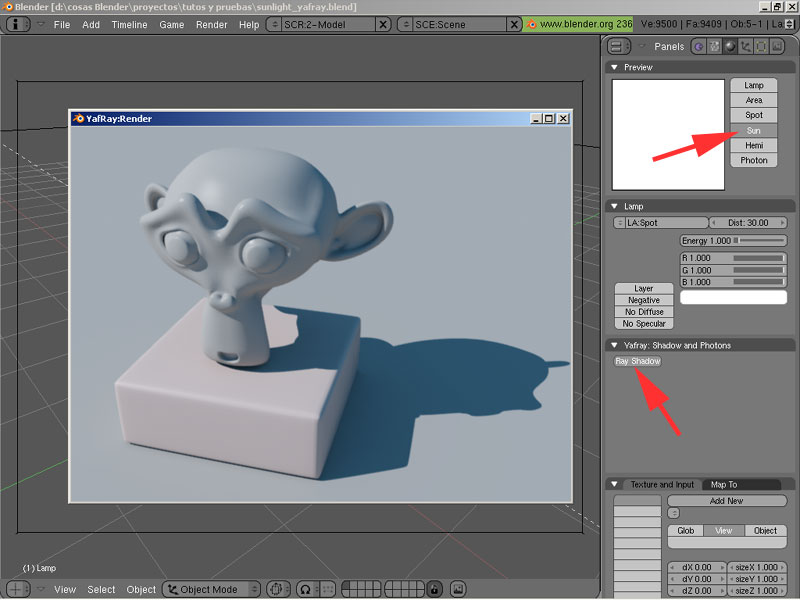Select the Sun lamp type
This screenshot has width=800, height=600.
pyautogui.click(x=754, y=130)
